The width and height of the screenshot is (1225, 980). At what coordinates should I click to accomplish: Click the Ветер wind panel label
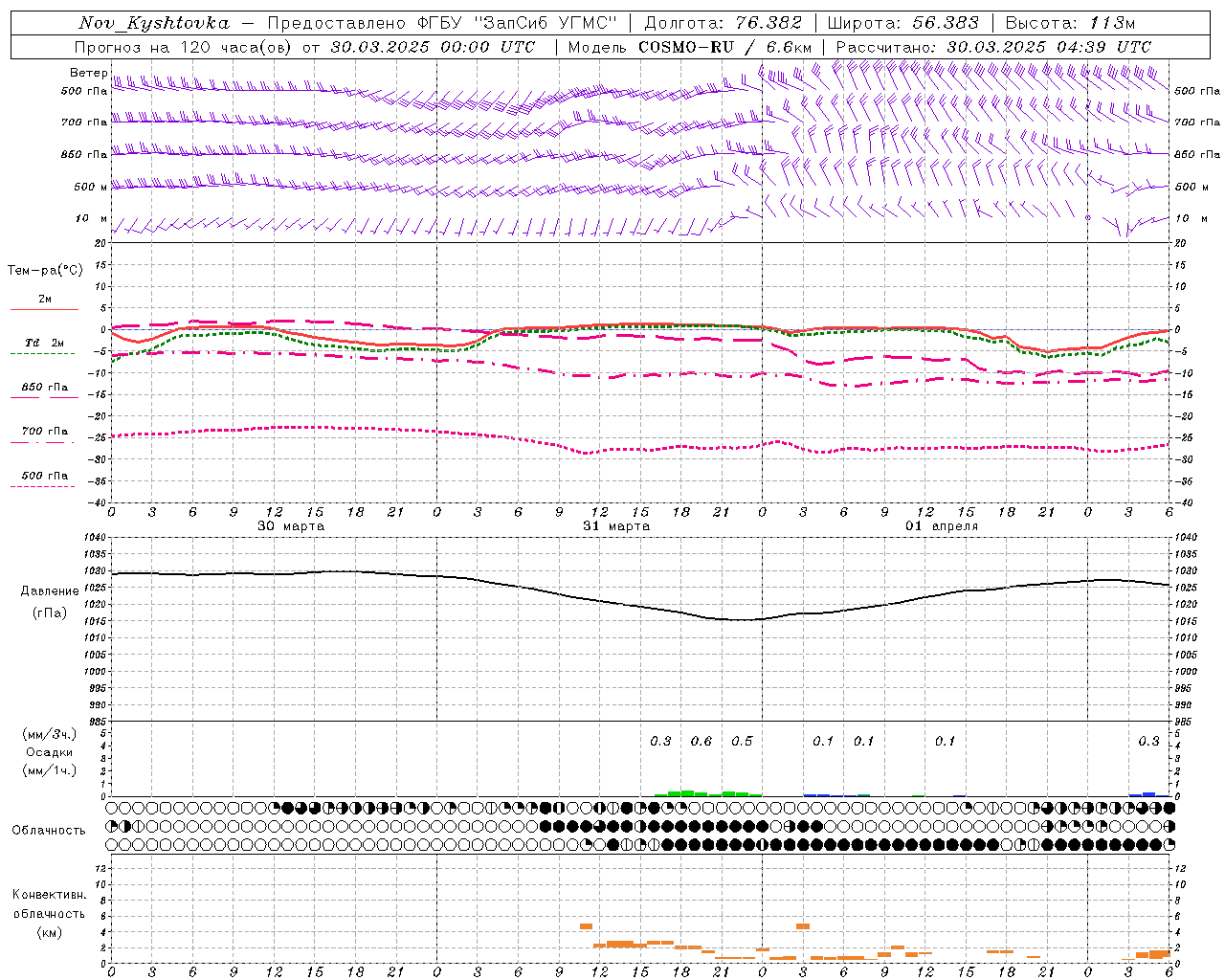[88, 73]
